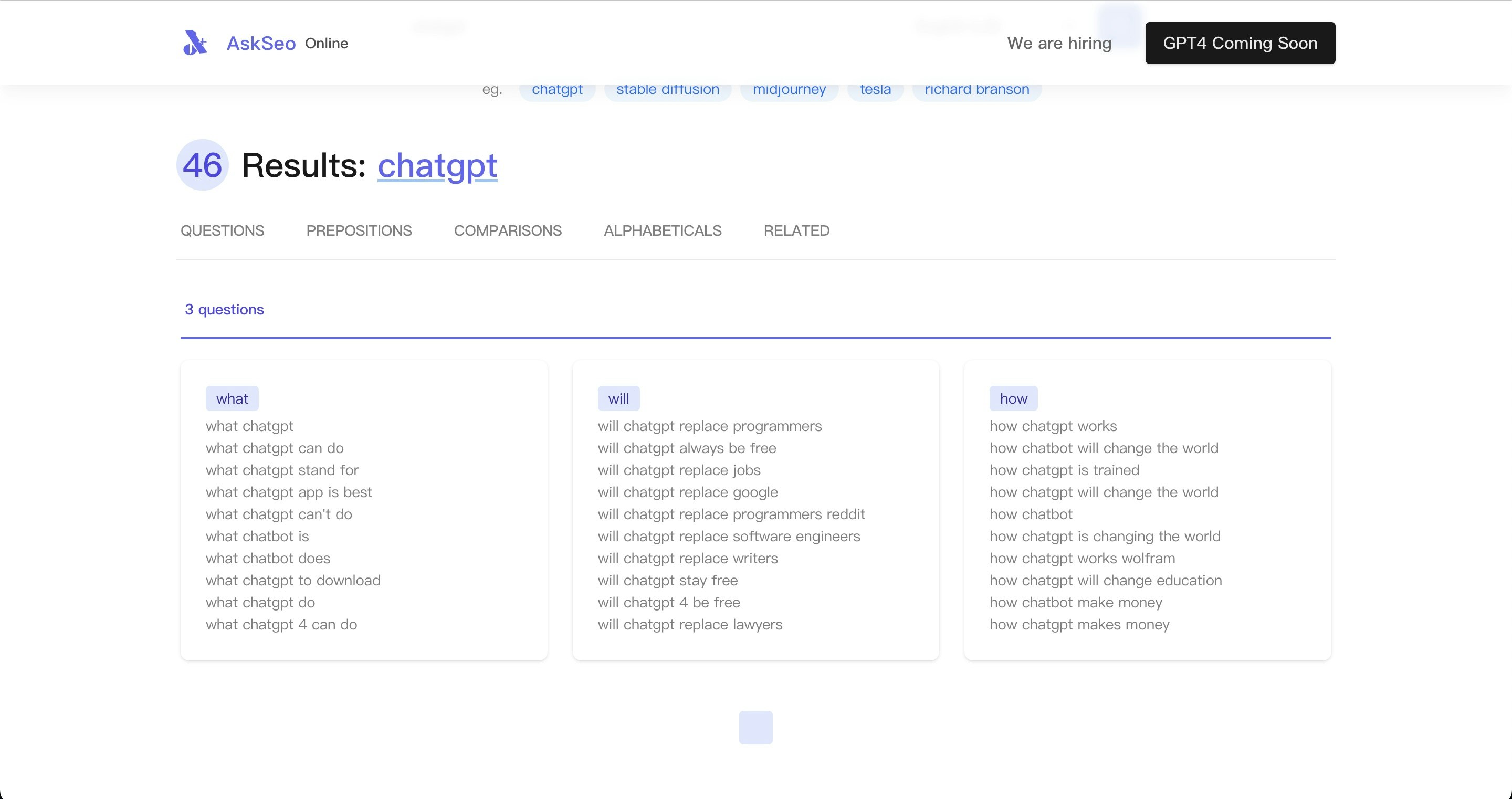Screen dimensions: 1512x799
Task: Switch to the ALPHABETICALS tab
Action: (x=663, y=230)
